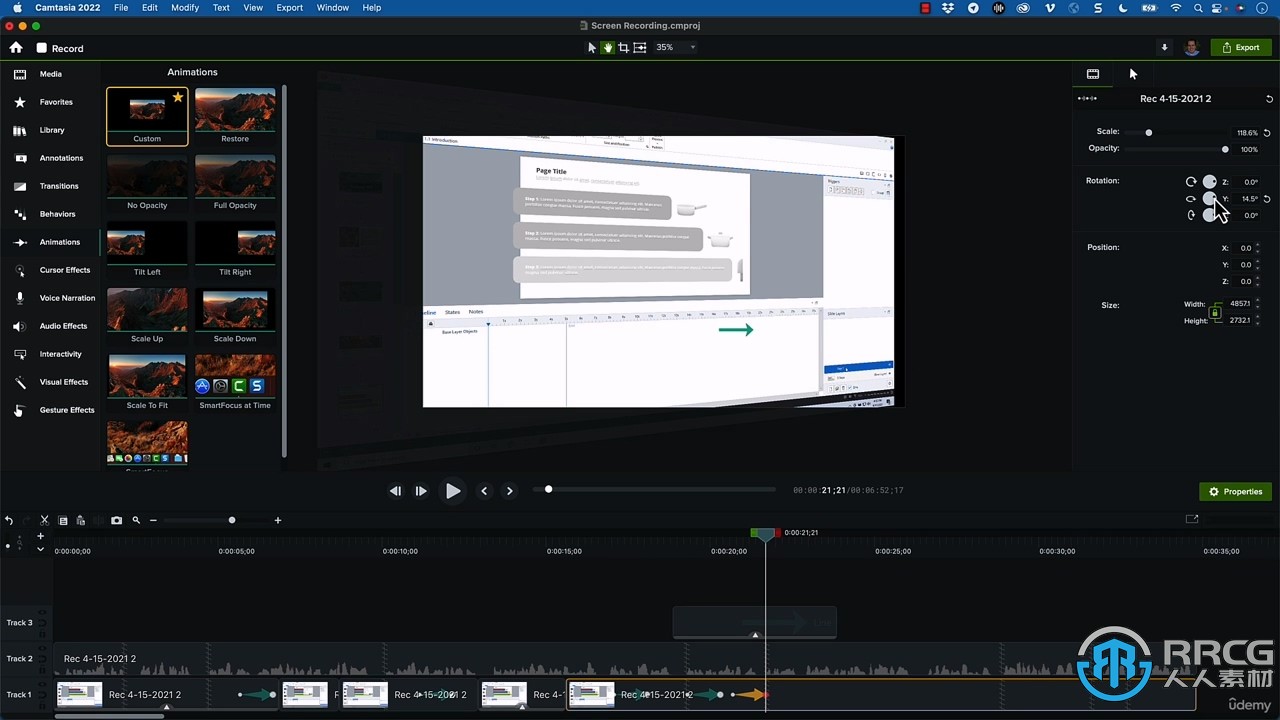Select the Scale Up animation thumbnail

point(147,310)
